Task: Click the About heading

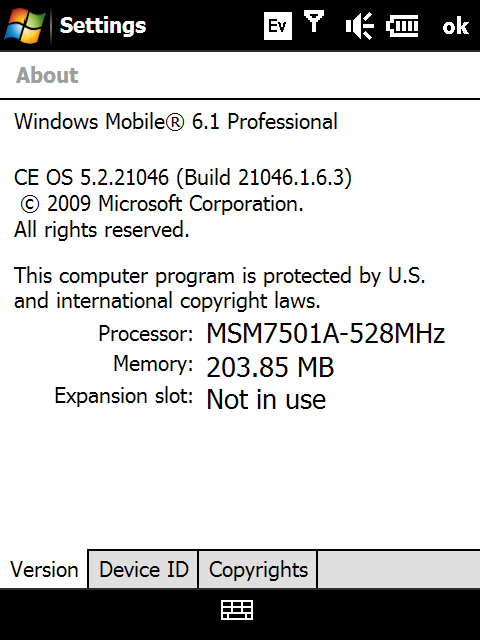Action: pos(47,75)
